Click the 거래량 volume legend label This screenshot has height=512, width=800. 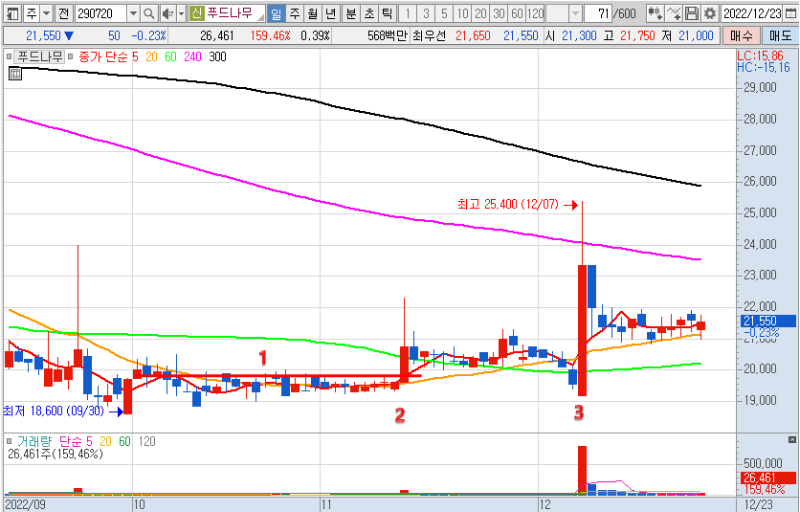coord(35,441)
